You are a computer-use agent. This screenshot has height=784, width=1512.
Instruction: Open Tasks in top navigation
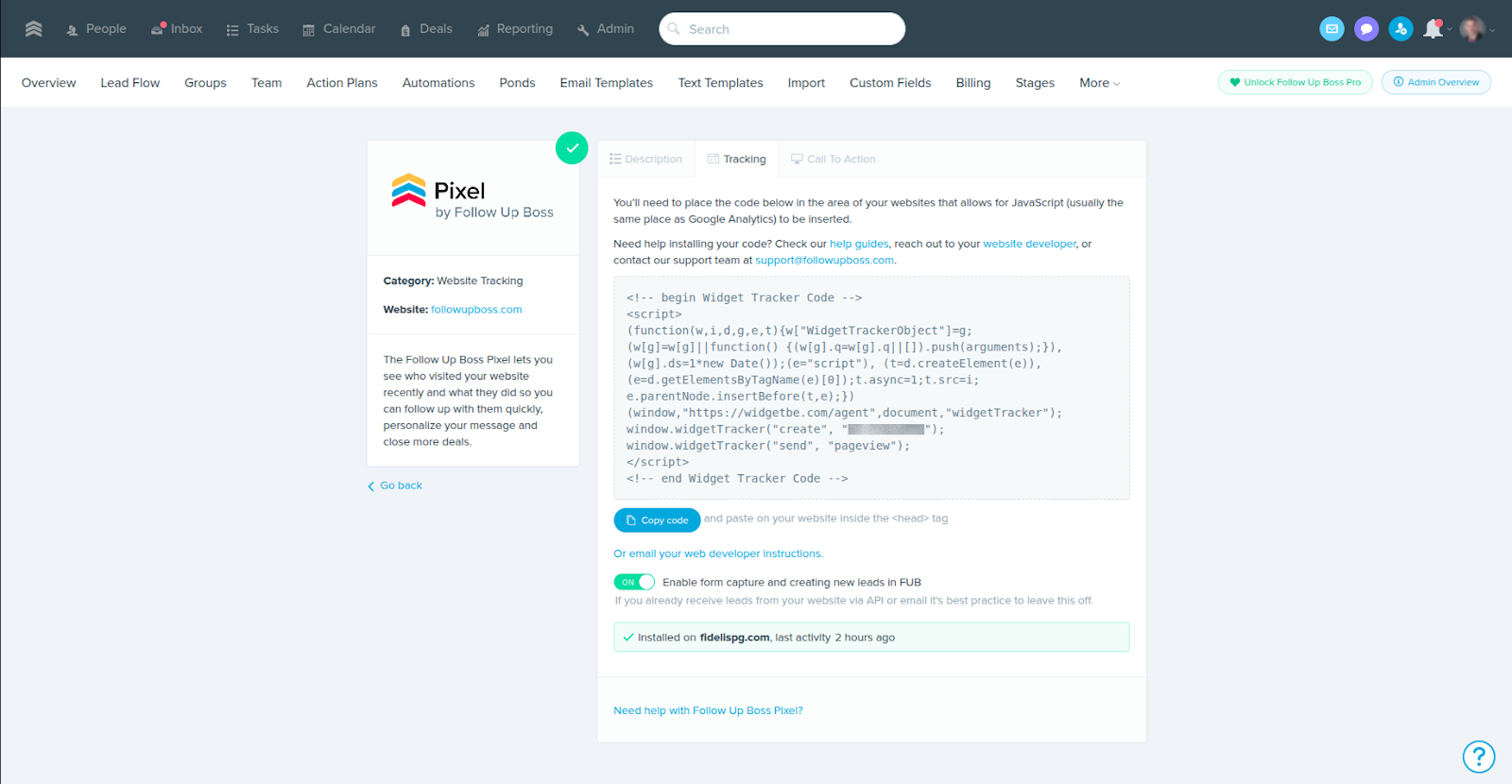[x=252, y=29]
